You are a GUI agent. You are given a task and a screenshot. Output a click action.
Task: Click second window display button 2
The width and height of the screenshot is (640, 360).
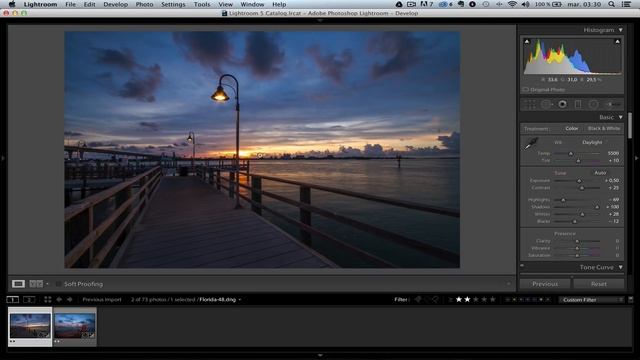coord(29,300)
